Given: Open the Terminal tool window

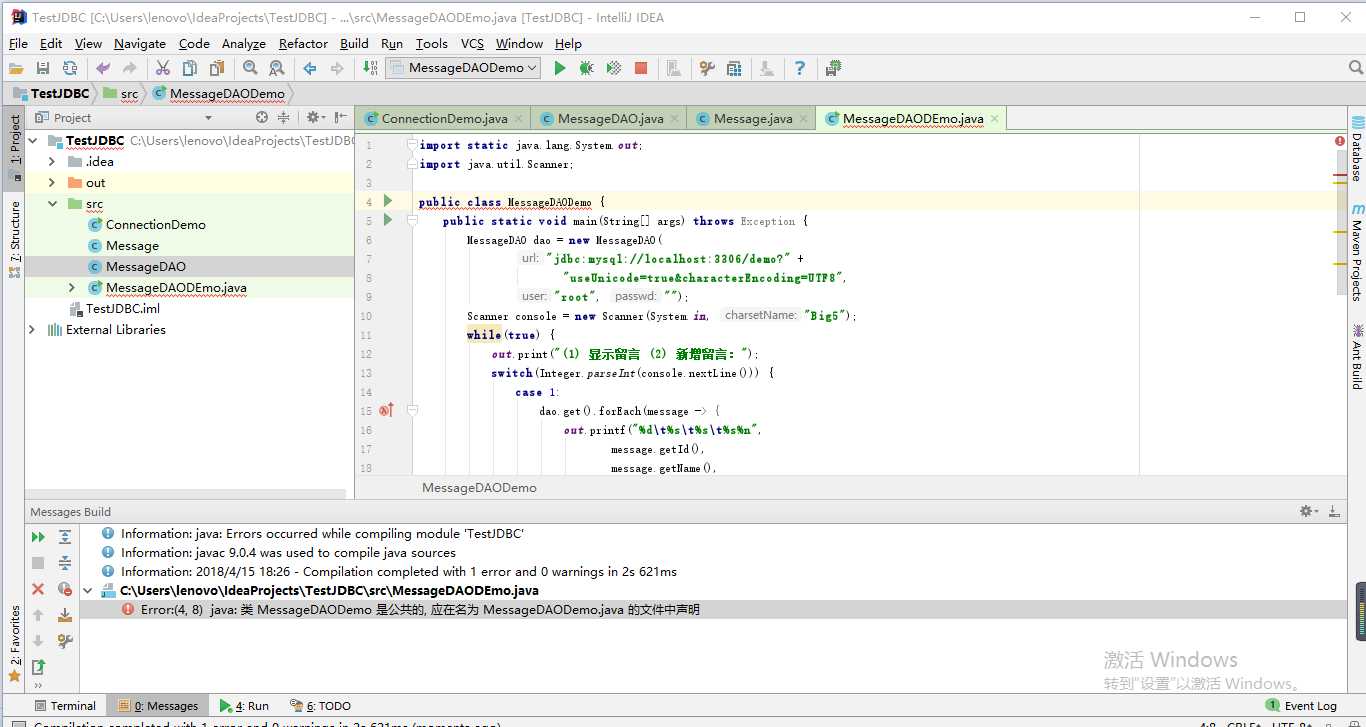Looking at the screenshot, I should click(x=65, y=705).
